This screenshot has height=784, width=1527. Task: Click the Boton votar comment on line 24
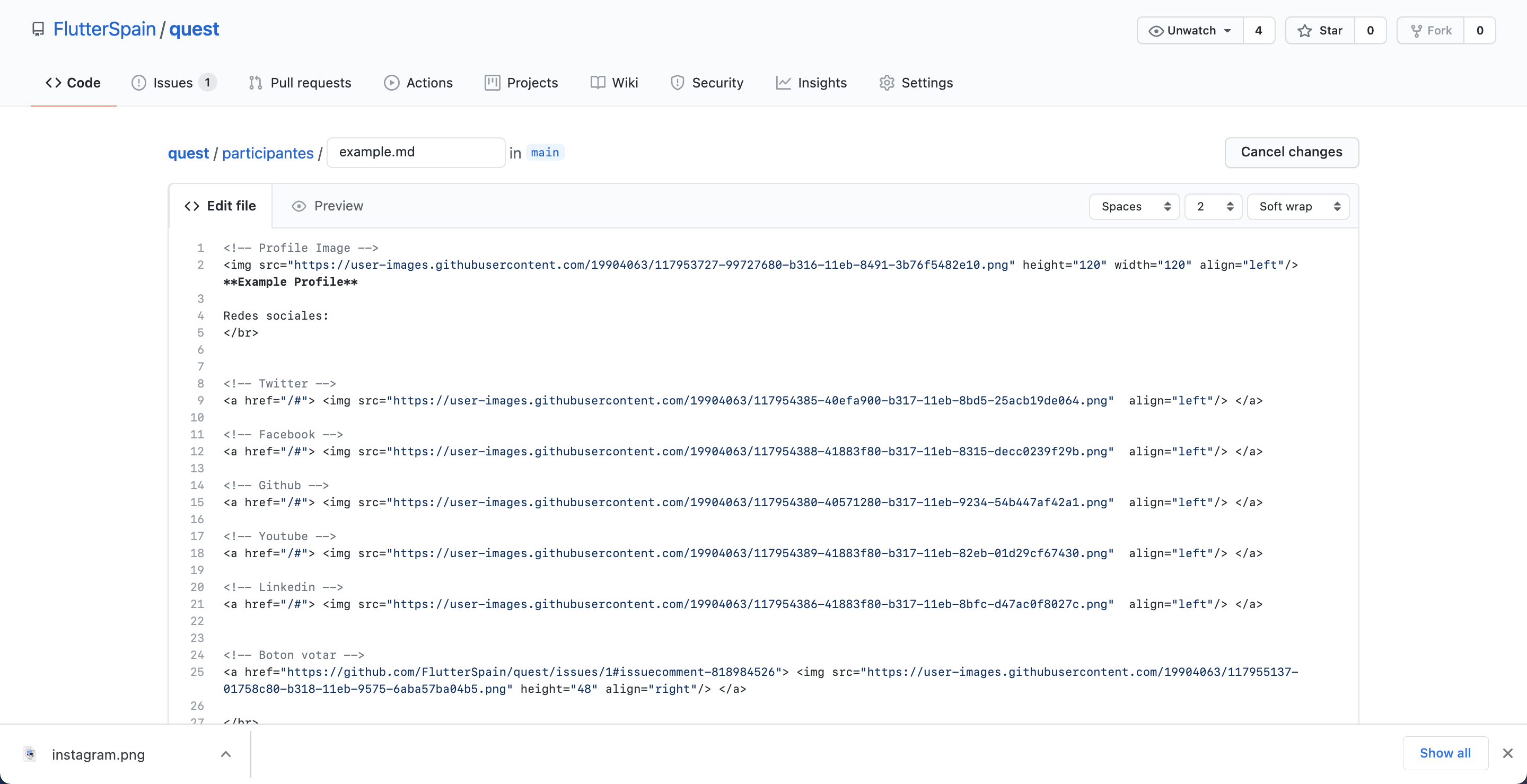[x=294, y=655]
